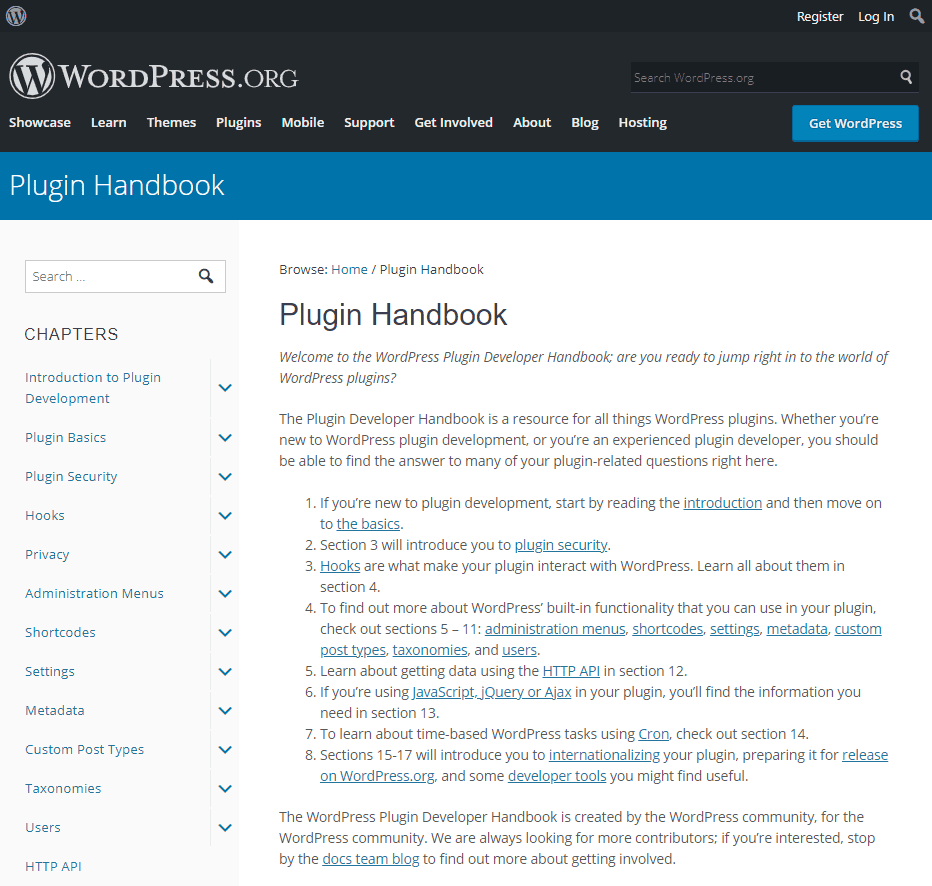Go to the Support menu item

(x=369, y=122)
